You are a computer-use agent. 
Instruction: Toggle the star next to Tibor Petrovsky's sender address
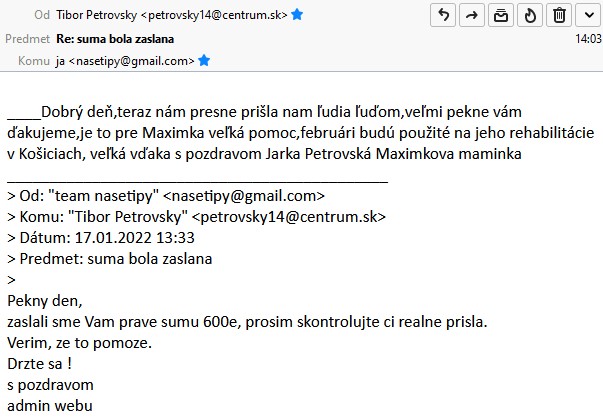[297, 15]
